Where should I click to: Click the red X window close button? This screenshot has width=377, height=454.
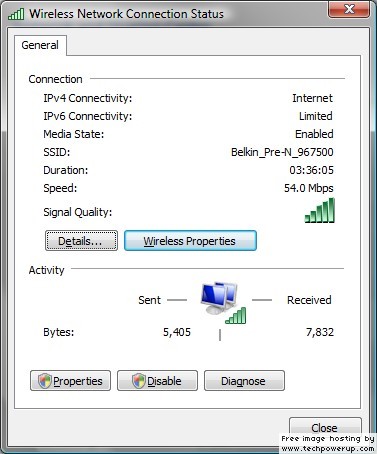tap(349, 9)
